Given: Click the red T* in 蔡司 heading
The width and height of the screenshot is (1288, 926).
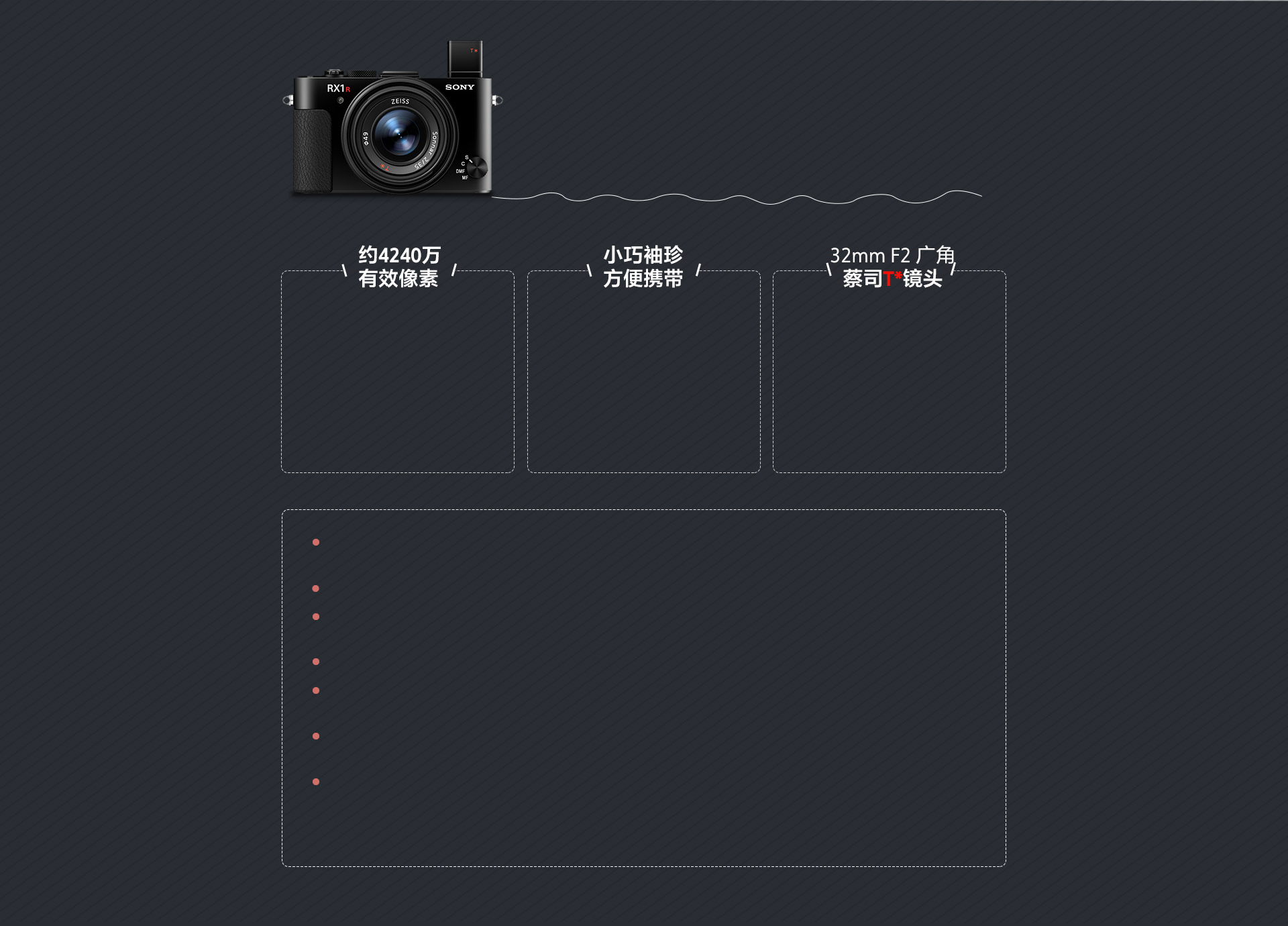Looking at the screenshot, I should click(893, 278).
